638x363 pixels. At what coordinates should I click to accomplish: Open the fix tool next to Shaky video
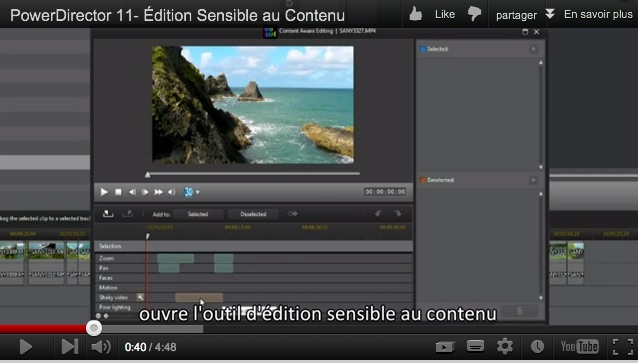[140, 297]
